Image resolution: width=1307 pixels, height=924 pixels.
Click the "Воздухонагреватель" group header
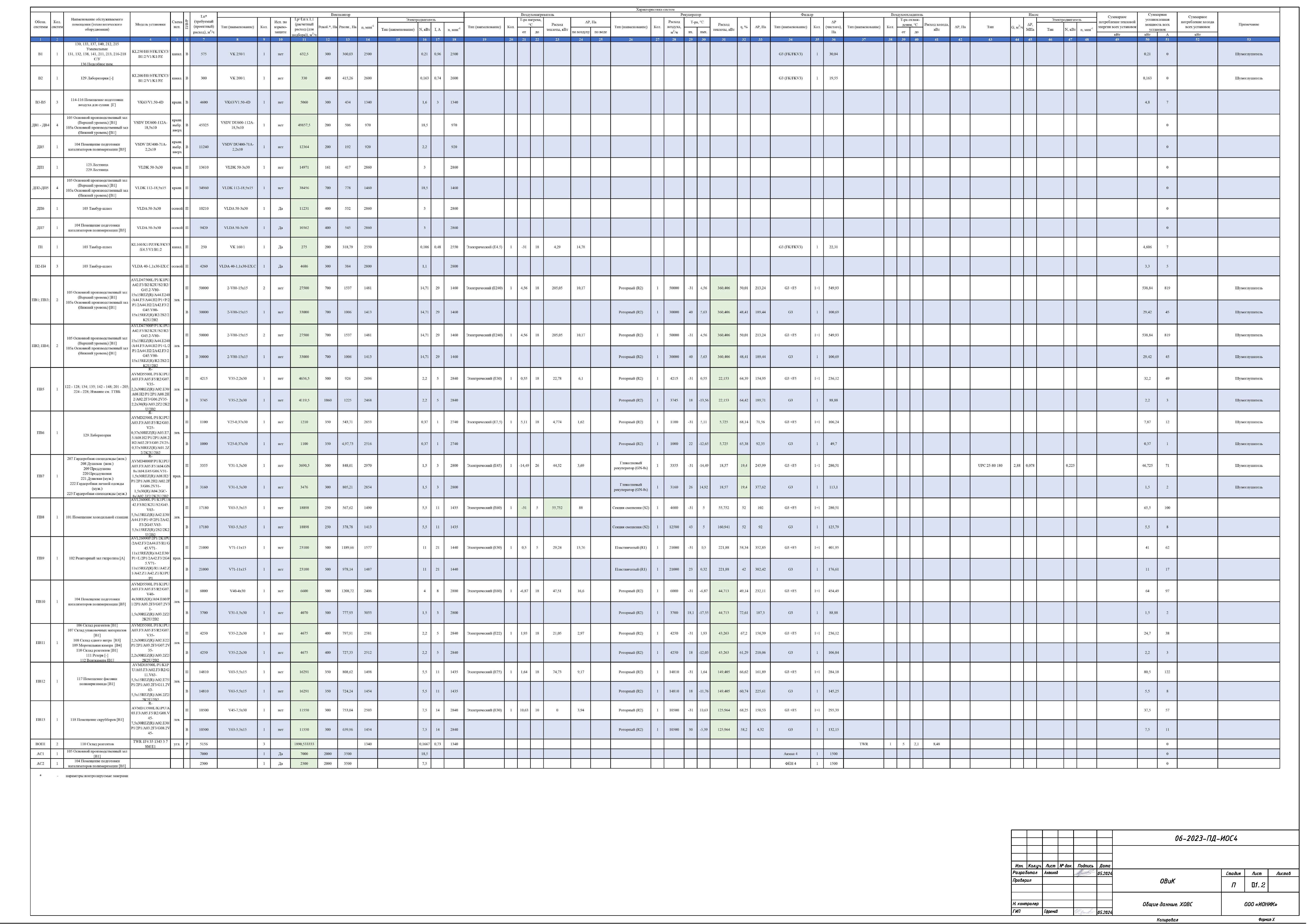click(537, 15)
